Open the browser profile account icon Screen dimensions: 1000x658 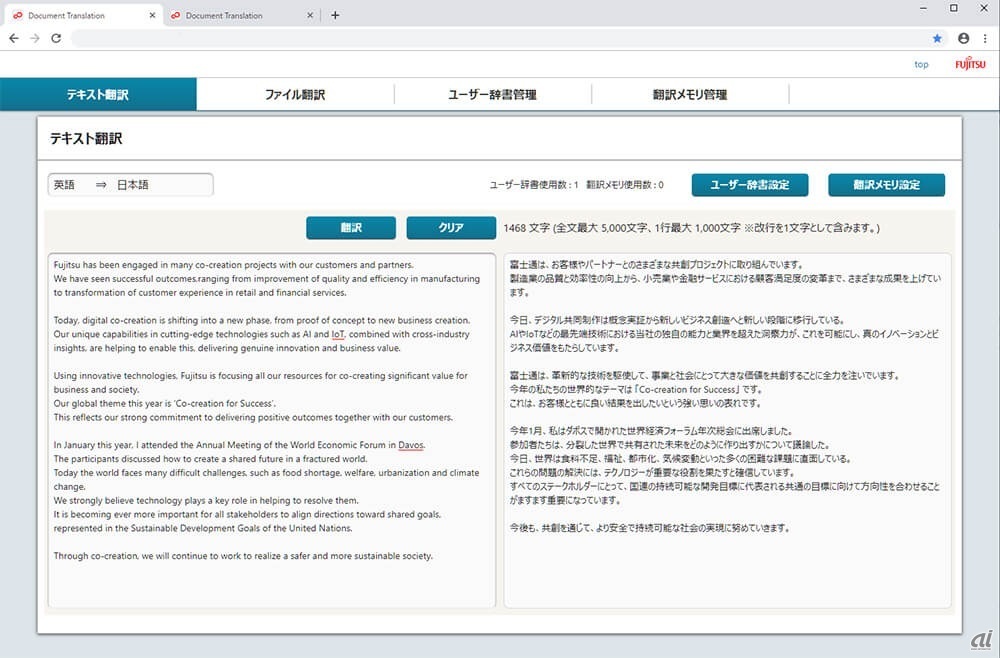[x=963, y=38]
